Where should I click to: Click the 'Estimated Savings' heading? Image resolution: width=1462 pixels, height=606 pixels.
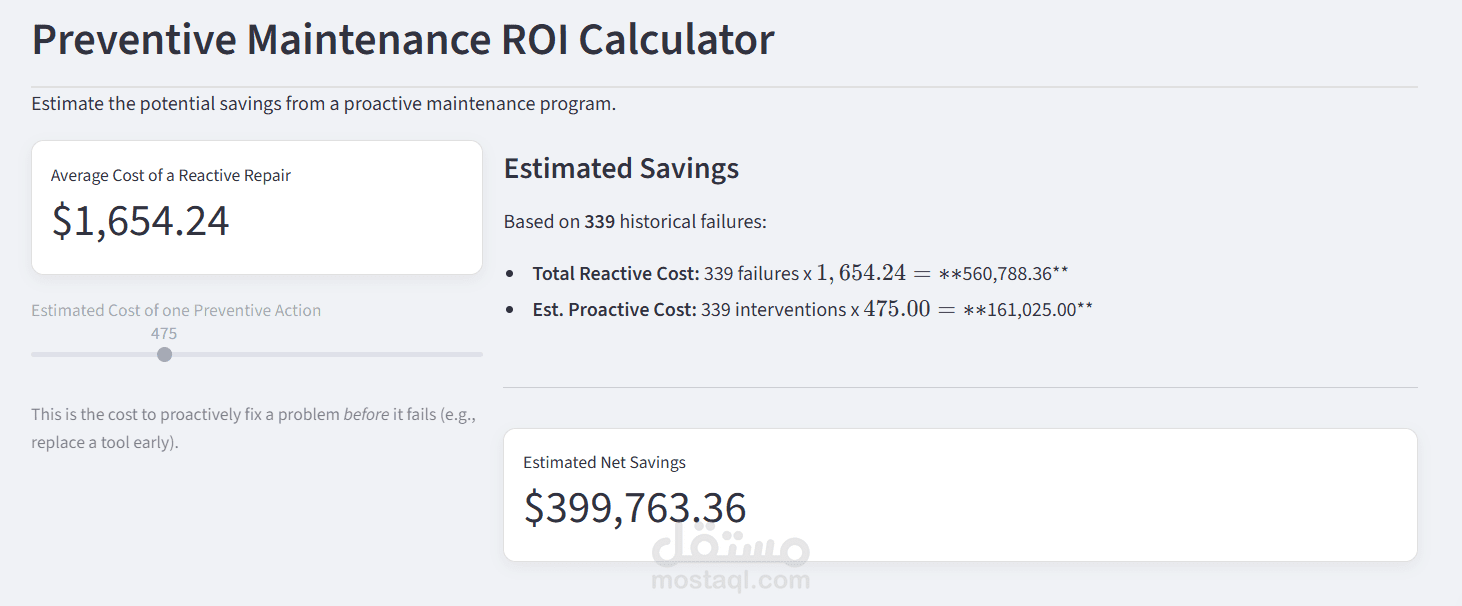[621, 168]
